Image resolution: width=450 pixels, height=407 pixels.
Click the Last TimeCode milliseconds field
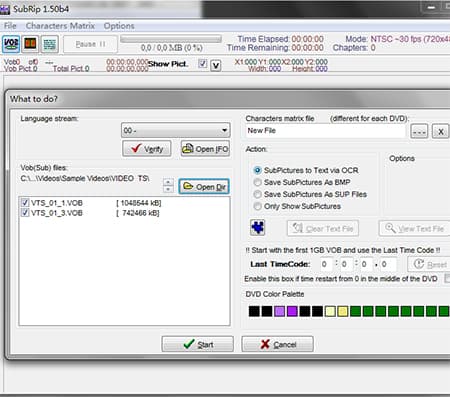(x=388, y=264)
